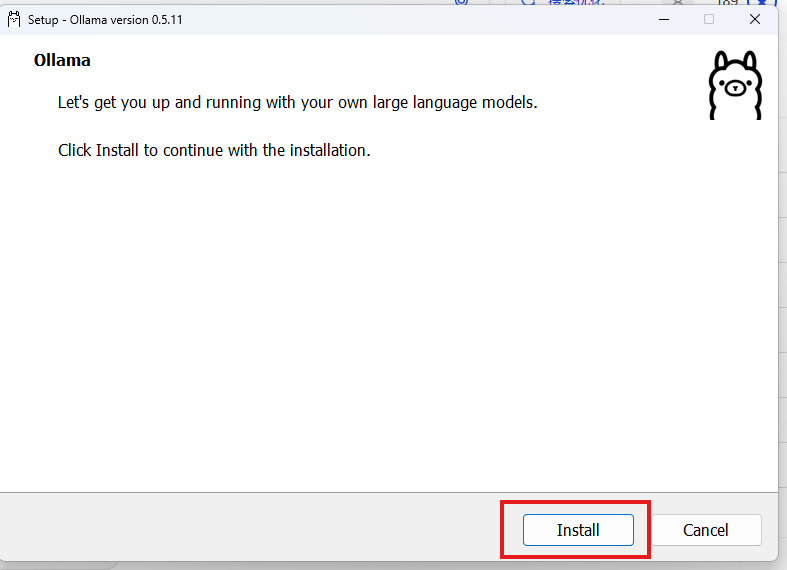
Task: Minimize the Ollama setup window
Action: pyautogui.click(x=664, y=20)
